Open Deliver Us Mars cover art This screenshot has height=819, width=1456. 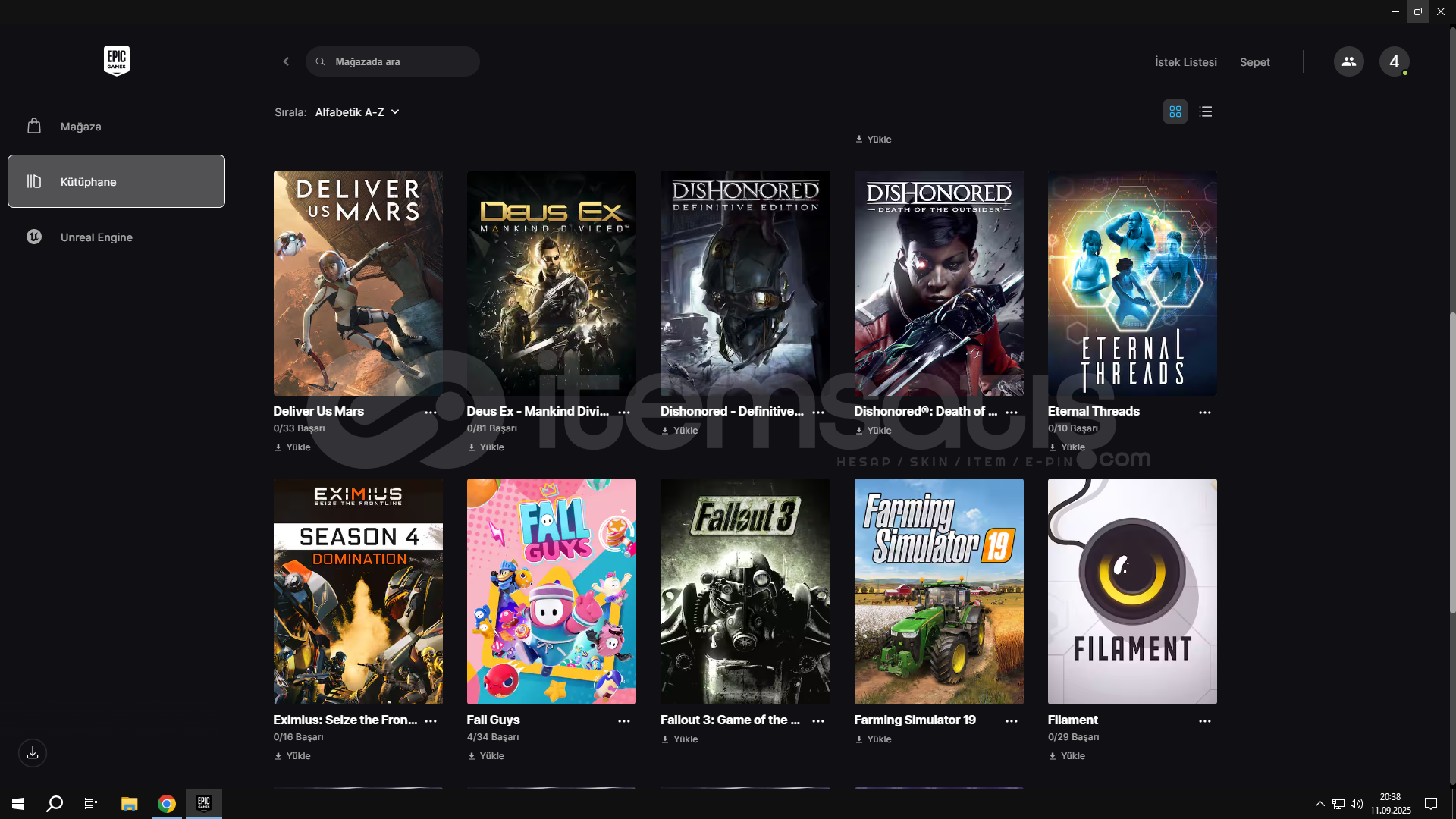(x=358, y=283)
